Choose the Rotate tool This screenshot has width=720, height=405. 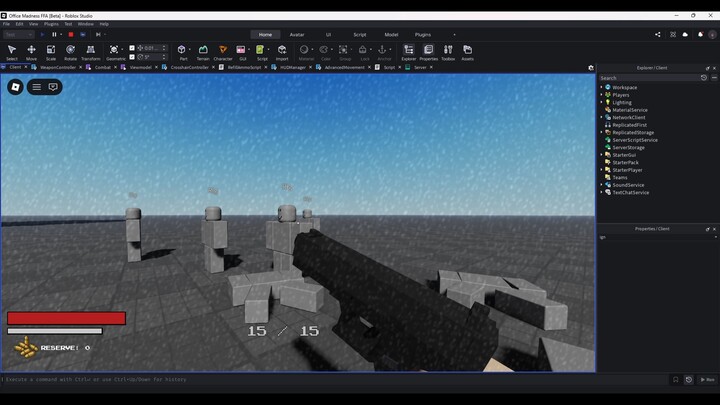click(x=70, y=52)
